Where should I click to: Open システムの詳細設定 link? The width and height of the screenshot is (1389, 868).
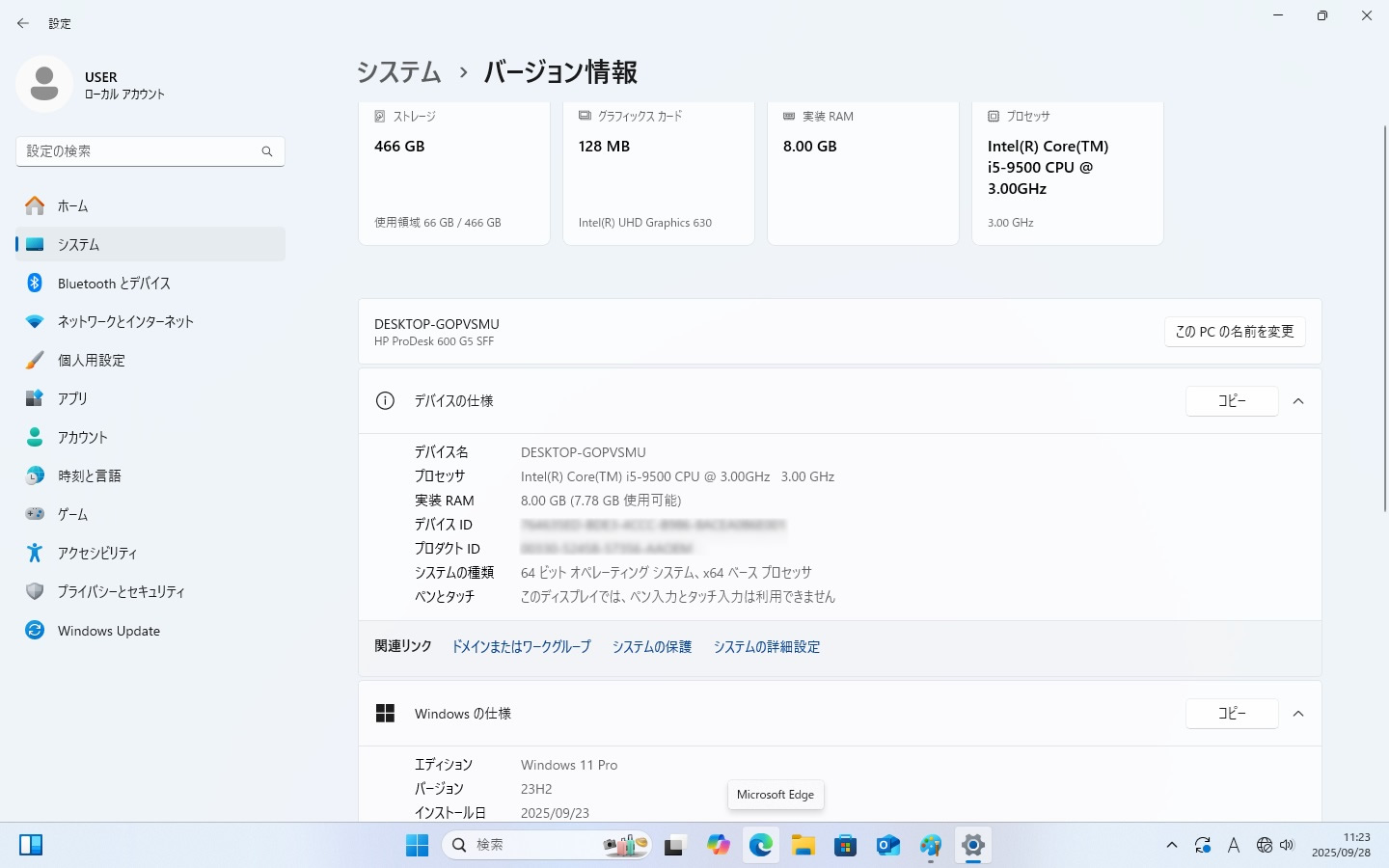click(x=766, y=647)
